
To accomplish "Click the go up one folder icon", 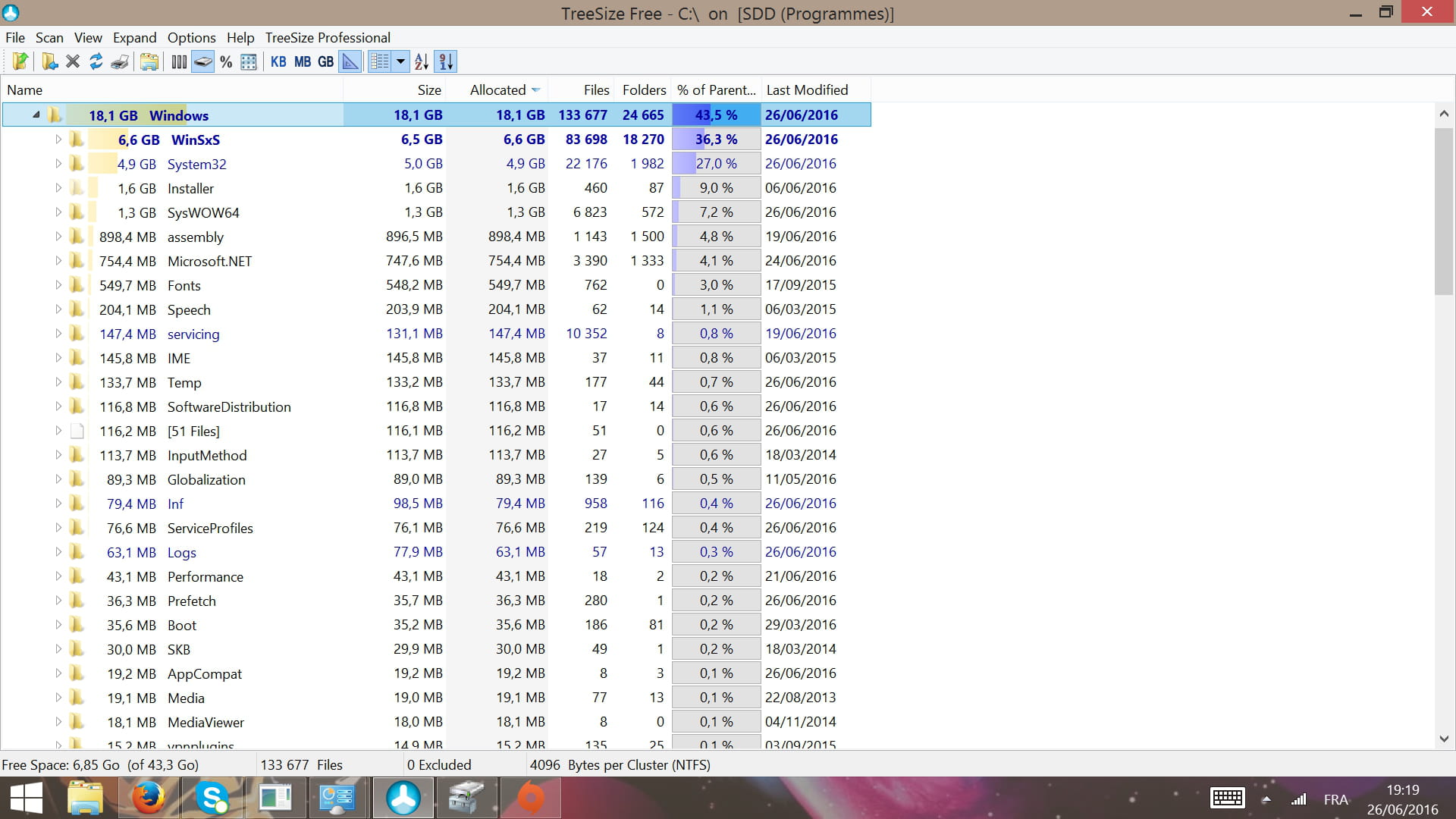I will (x=20, y=61).
